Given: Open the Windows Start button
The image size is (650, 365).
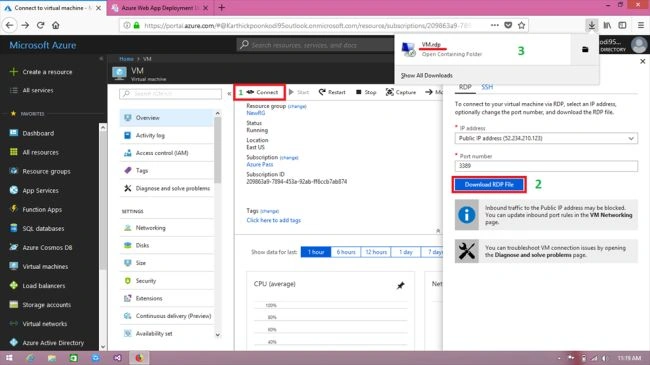Looking at the screenshot, I should coord(9,358).
